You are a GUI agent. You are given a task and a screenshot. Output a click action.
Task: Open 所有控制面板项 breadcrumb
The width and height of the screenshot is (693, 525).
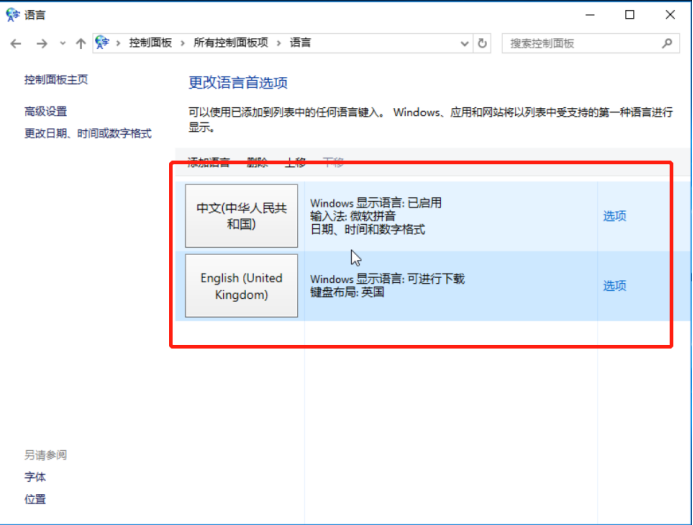231,43
